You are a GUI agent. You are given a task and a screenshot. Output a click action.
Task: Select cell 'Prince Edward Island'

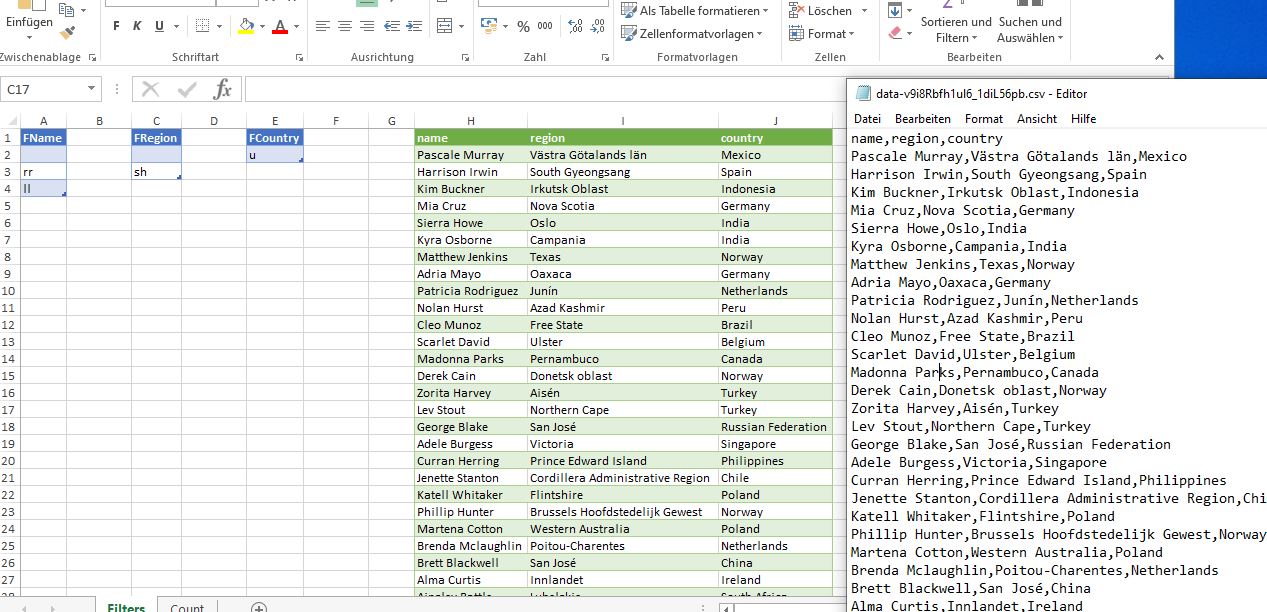(623, 461)
